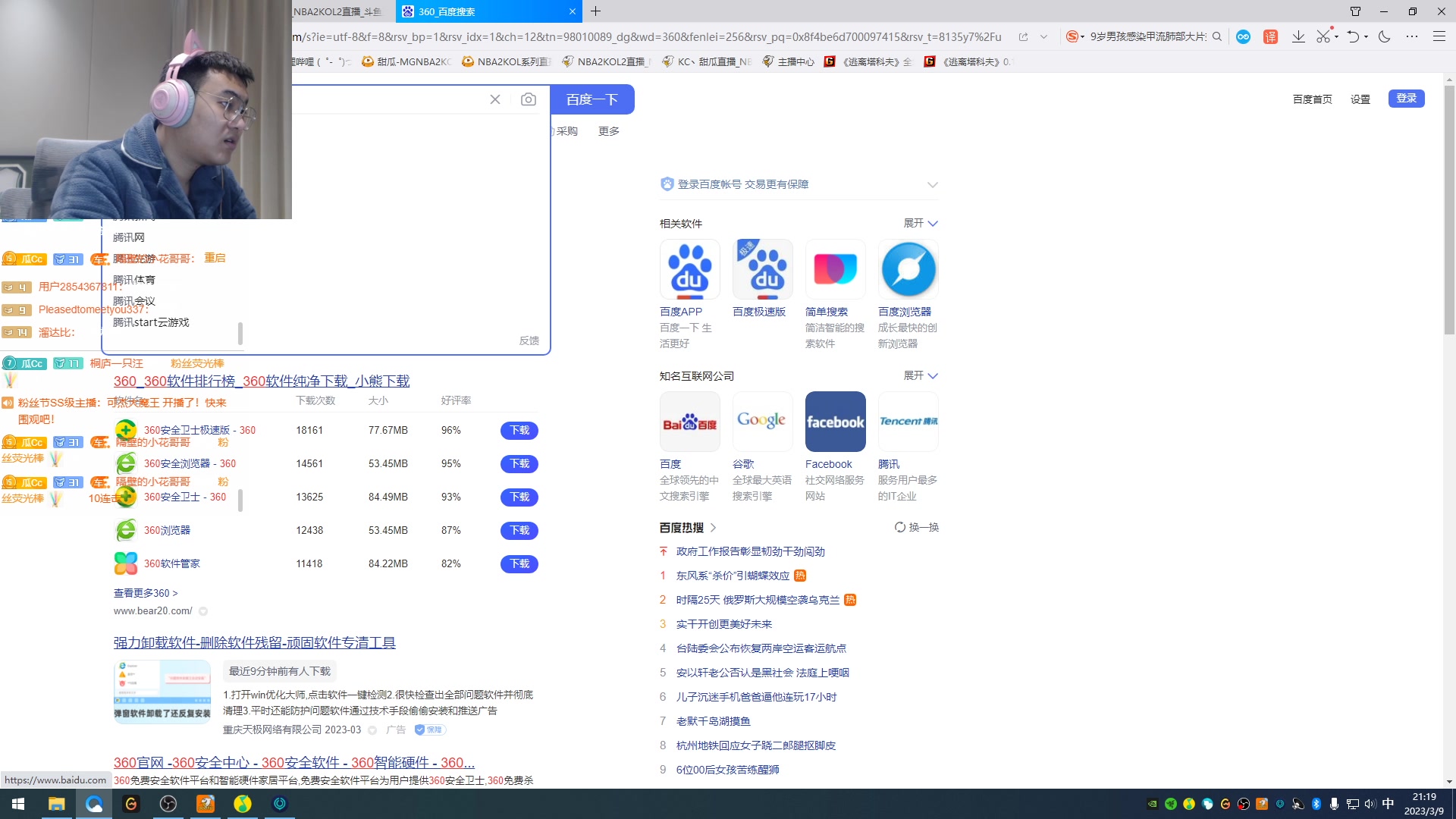This screenshot has width=1456, height=819.
Task: Expand the 知名互联网公司 section
Action: 921,375
